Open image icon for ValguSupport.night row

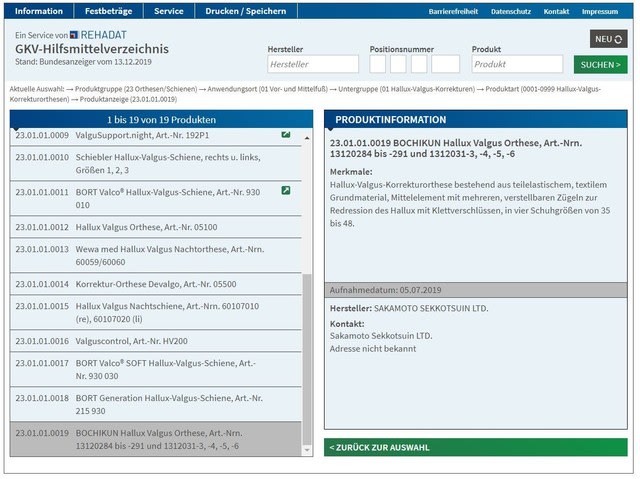286,134
